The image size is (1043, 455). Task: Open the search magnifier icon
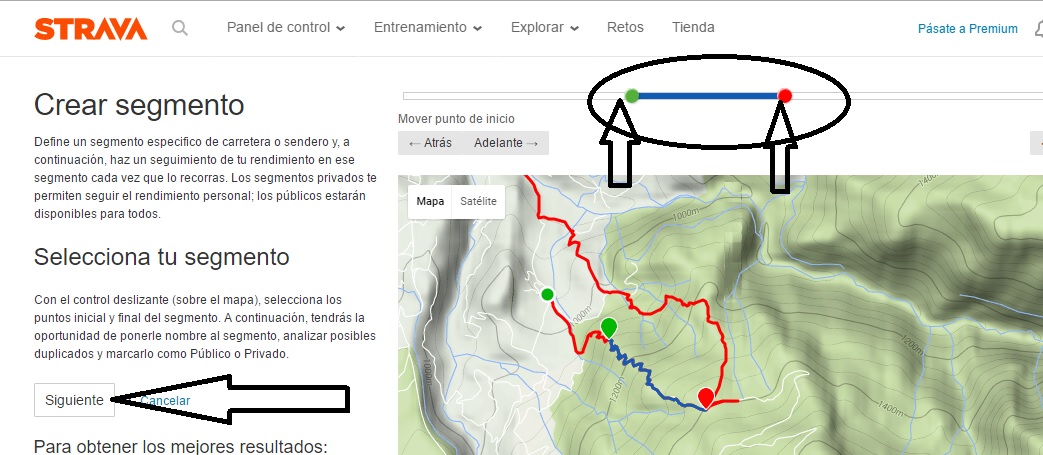(x=180, y=28)
